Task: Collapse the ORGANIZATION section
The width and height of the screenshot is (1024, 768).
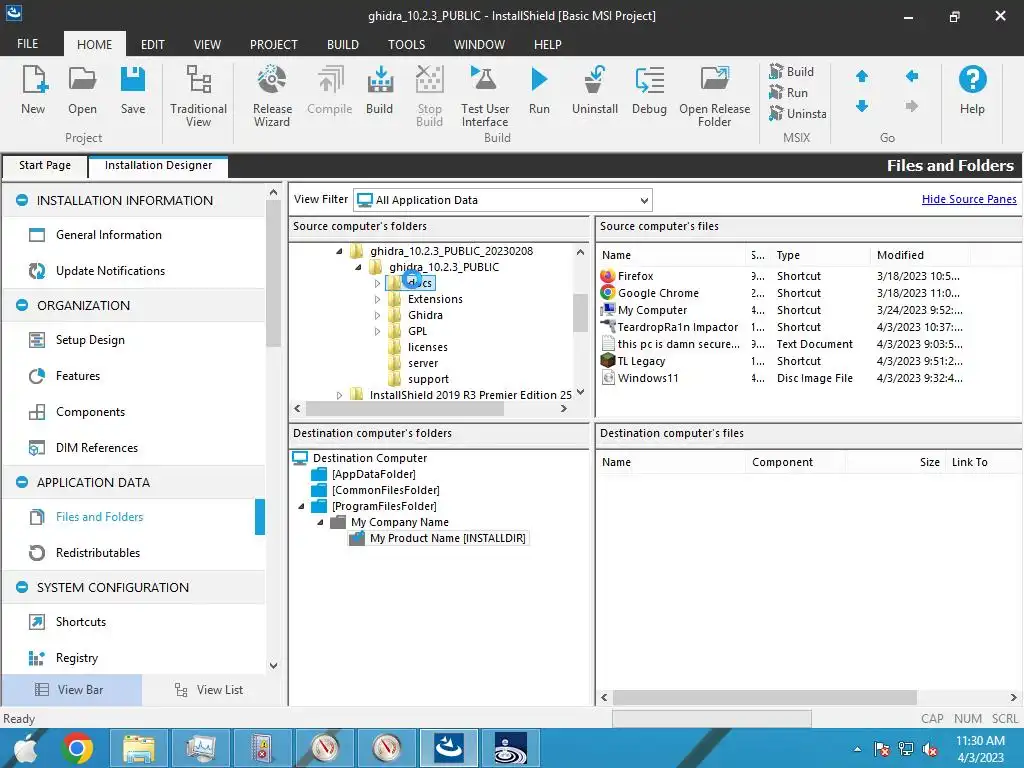Action: (x=22, y=305)
